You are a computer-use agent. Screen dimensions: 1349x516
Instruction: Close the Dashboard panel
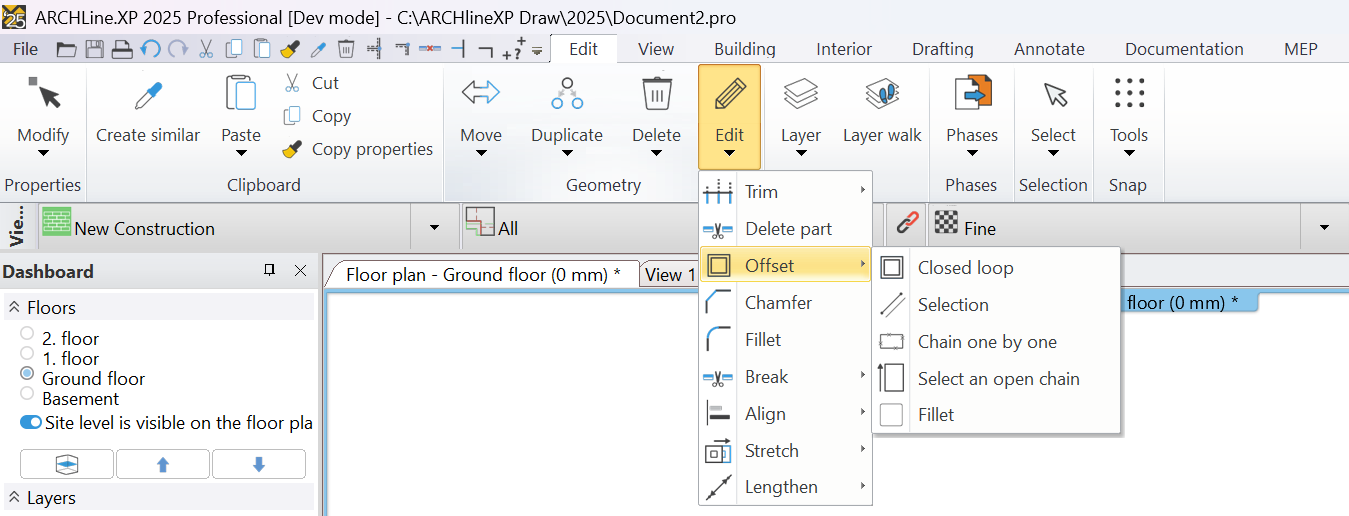coord(300,271)
